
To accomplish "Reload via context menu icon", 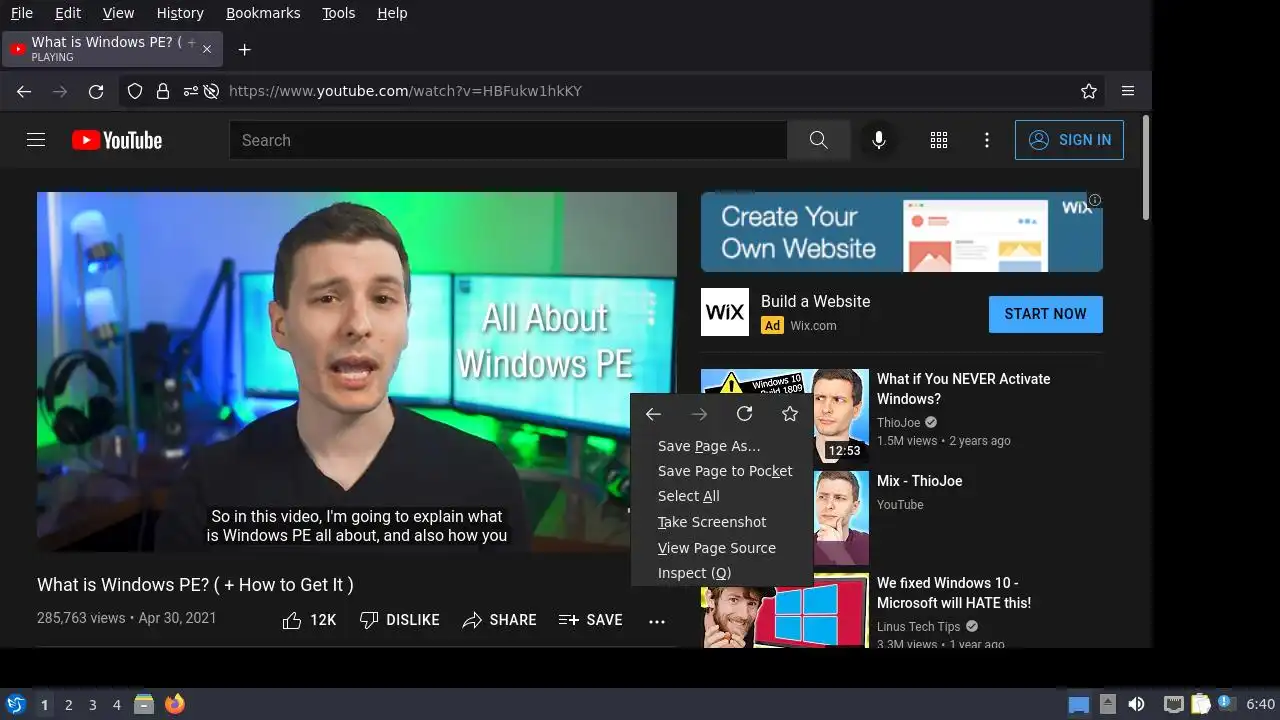I will (744, 414).
